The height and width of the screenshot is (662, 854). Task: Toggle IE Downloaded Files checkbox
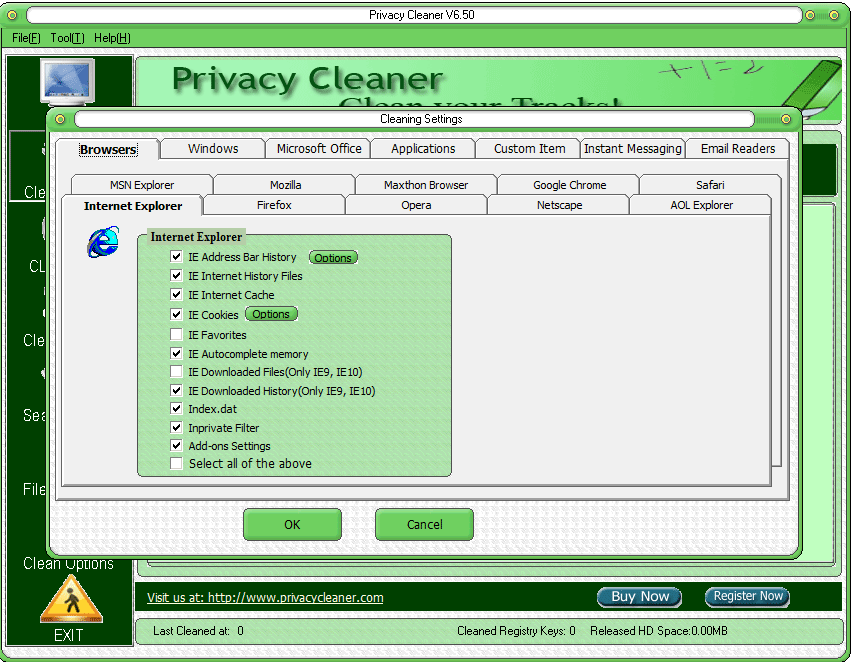tap(177, 372)
